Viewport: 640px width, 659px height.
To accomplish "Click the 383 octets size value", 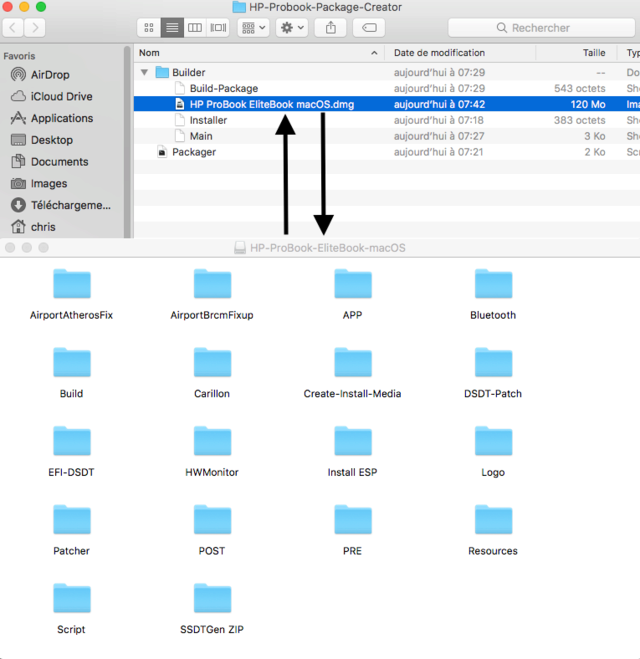I will [579, 120].
